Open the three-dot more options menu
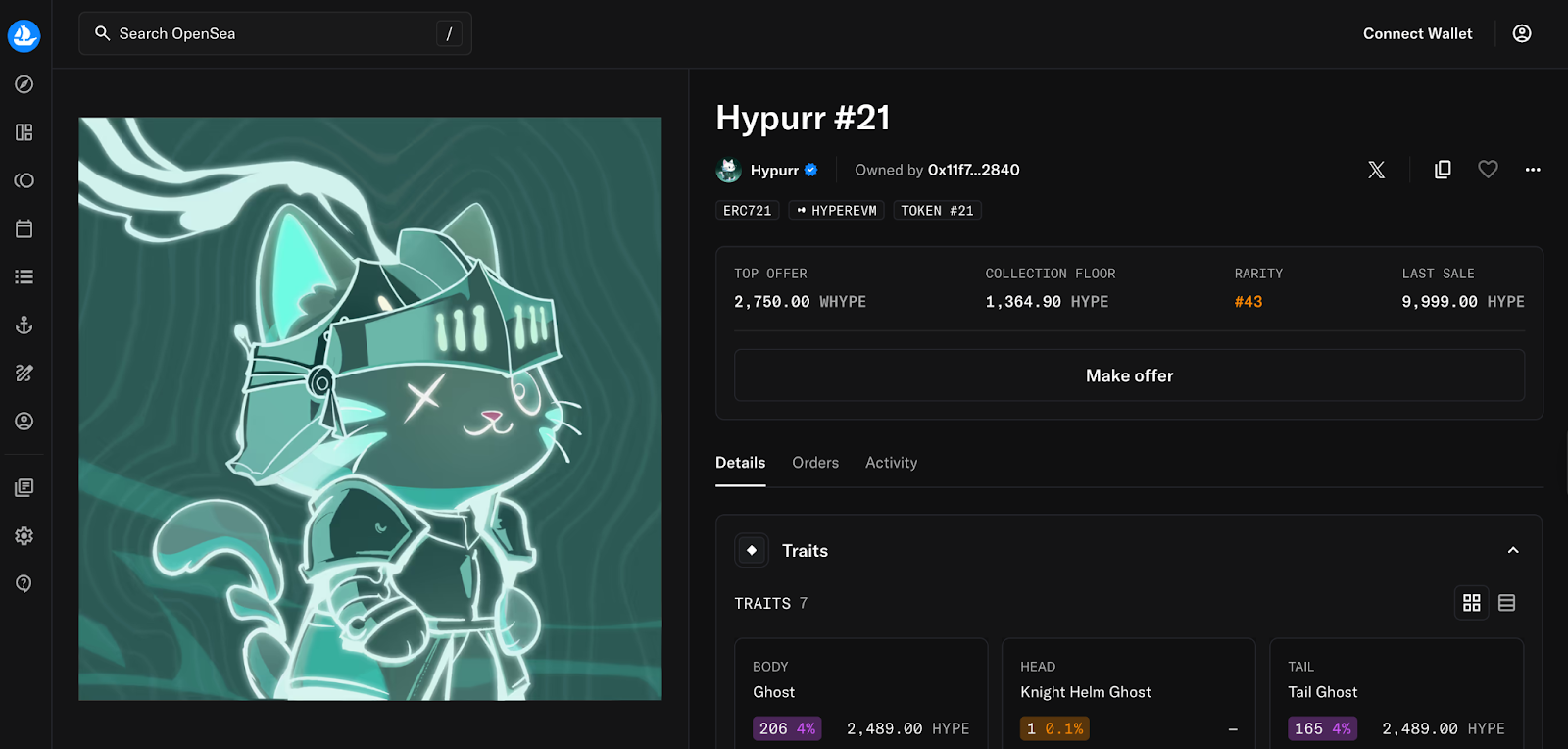Viewport: 1568px width, 749px height. tap(1533, 170)
